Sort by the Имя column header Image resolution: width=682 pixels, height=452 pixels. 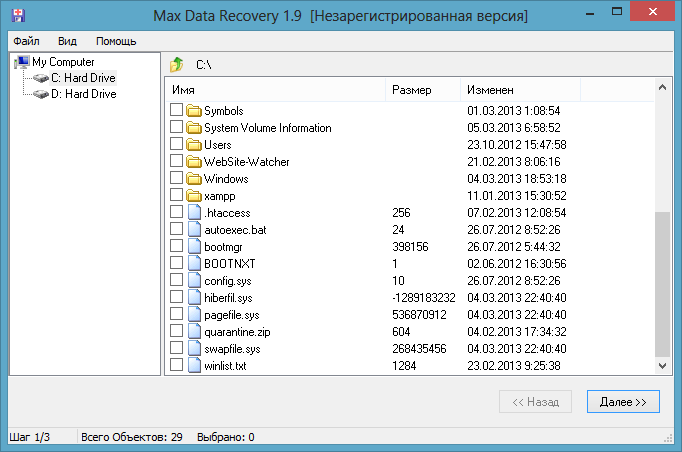click(x=276, y=90)
